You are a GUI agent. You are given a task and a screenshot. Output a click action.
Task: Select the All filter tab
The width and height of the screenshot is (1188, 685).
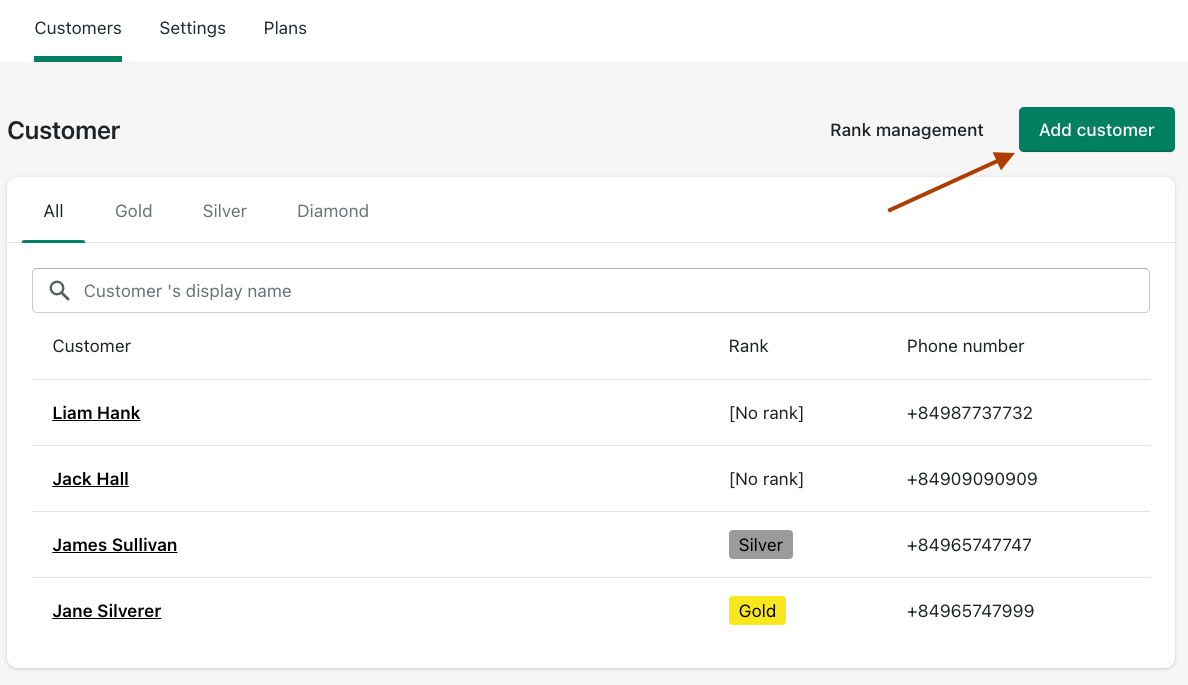click(x=54, y=211)
